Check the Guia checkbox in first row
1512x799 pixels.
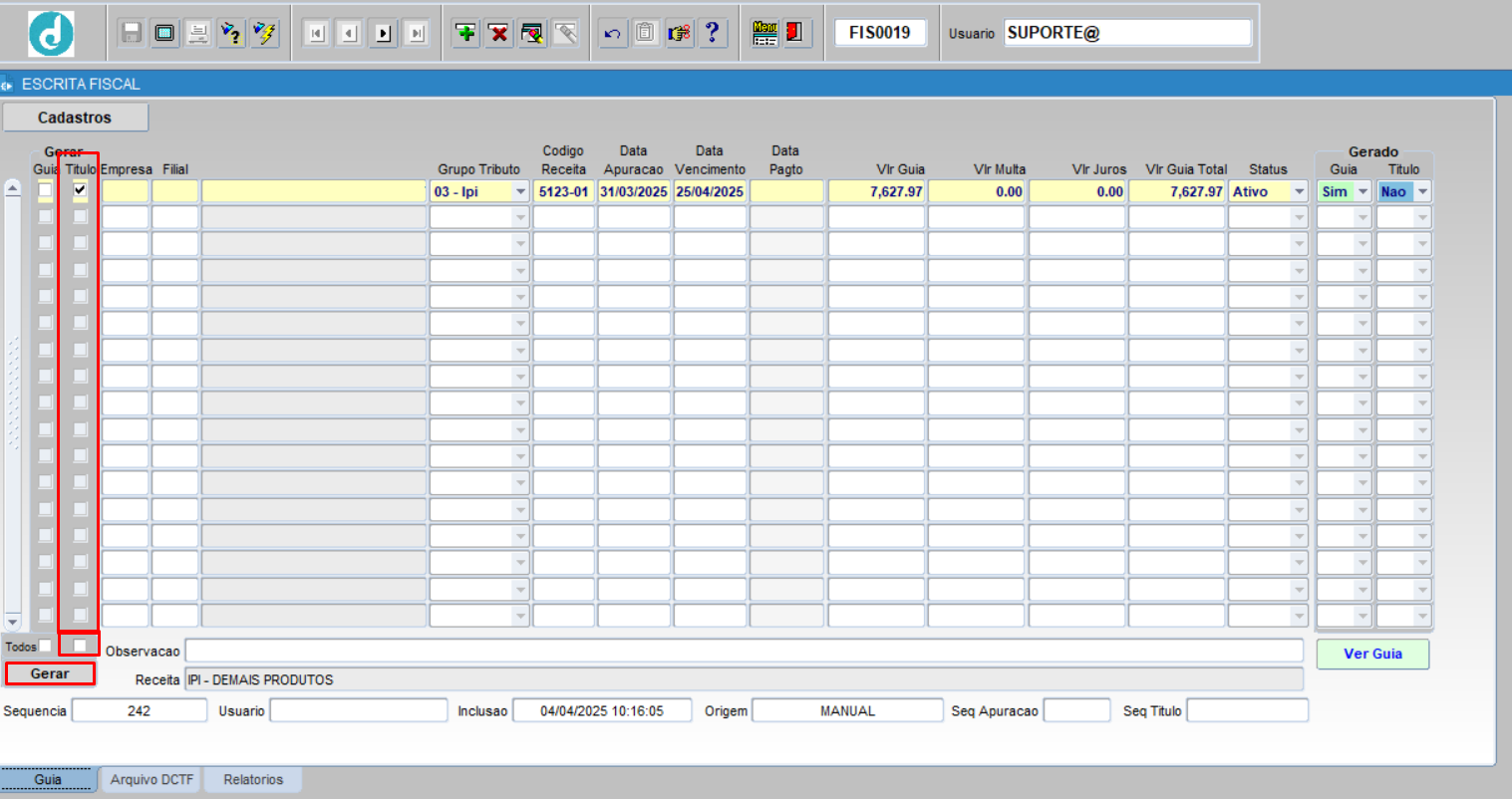(x=45, y=189)
